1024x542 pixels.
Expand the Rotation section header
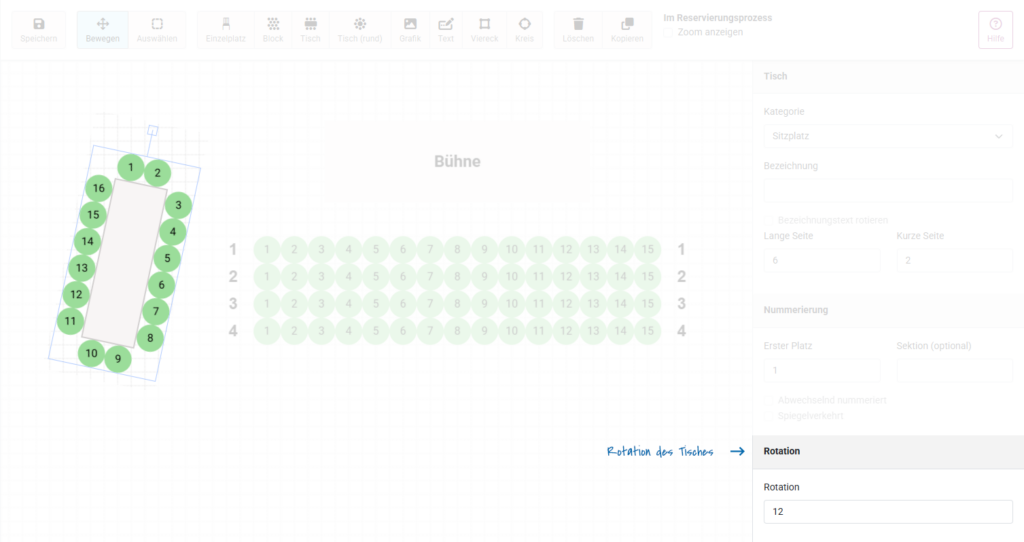tap(887, 451)
